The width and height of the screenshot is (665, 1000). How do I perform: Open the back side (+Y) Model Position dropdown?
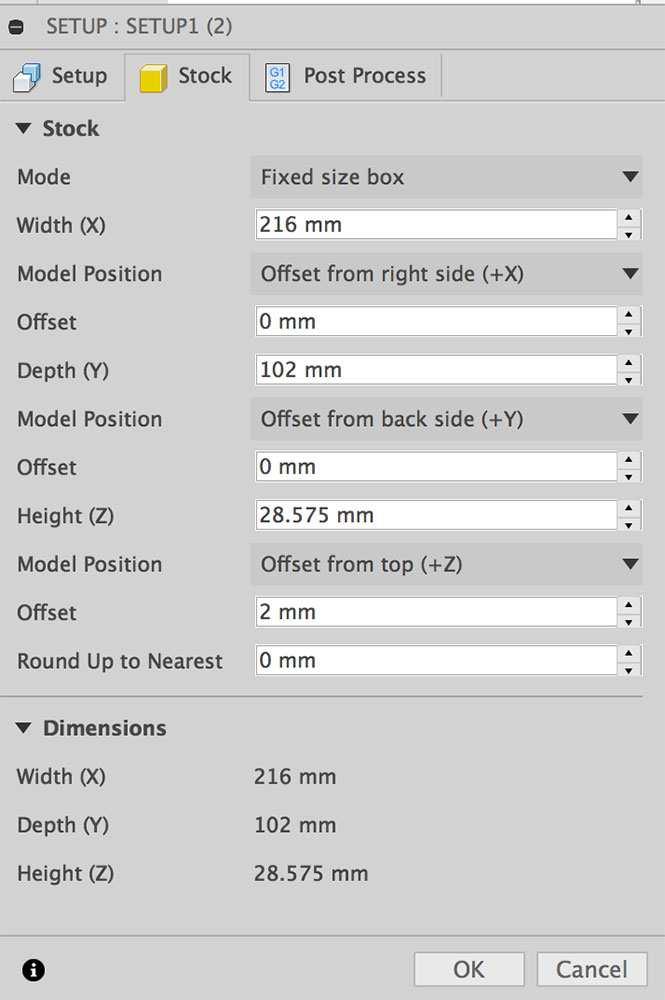pos(446,420)
